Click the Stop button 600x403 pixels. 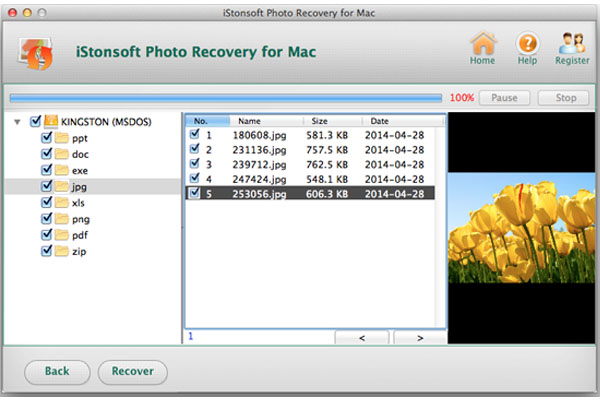pos(563,98)
